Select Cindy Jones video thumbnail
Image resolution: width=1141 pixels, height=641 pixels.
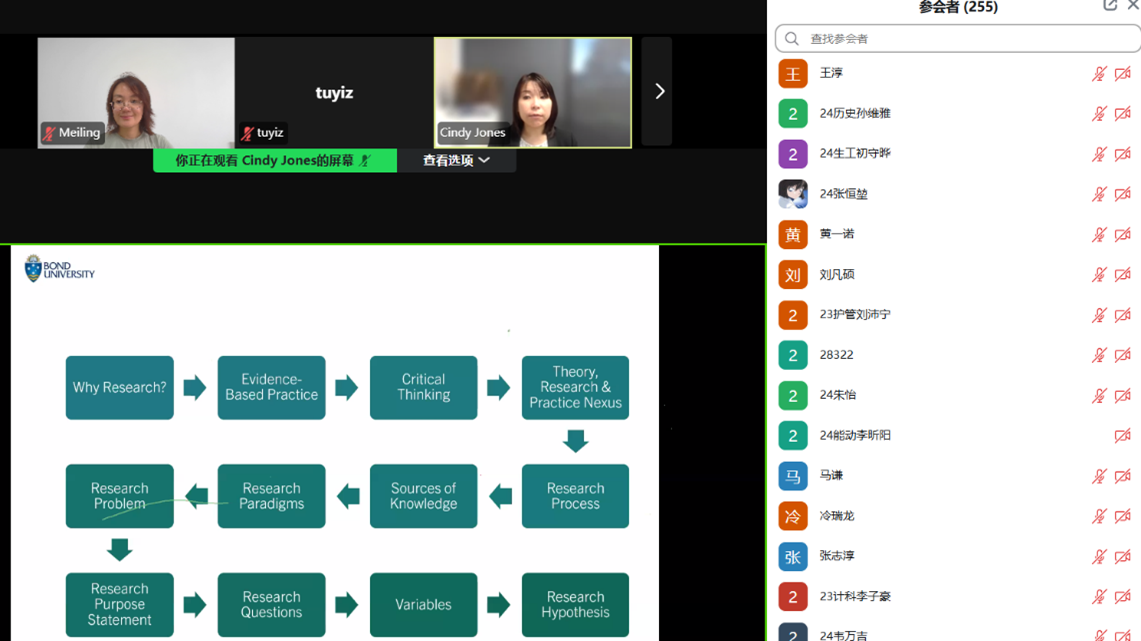(533, 92)
